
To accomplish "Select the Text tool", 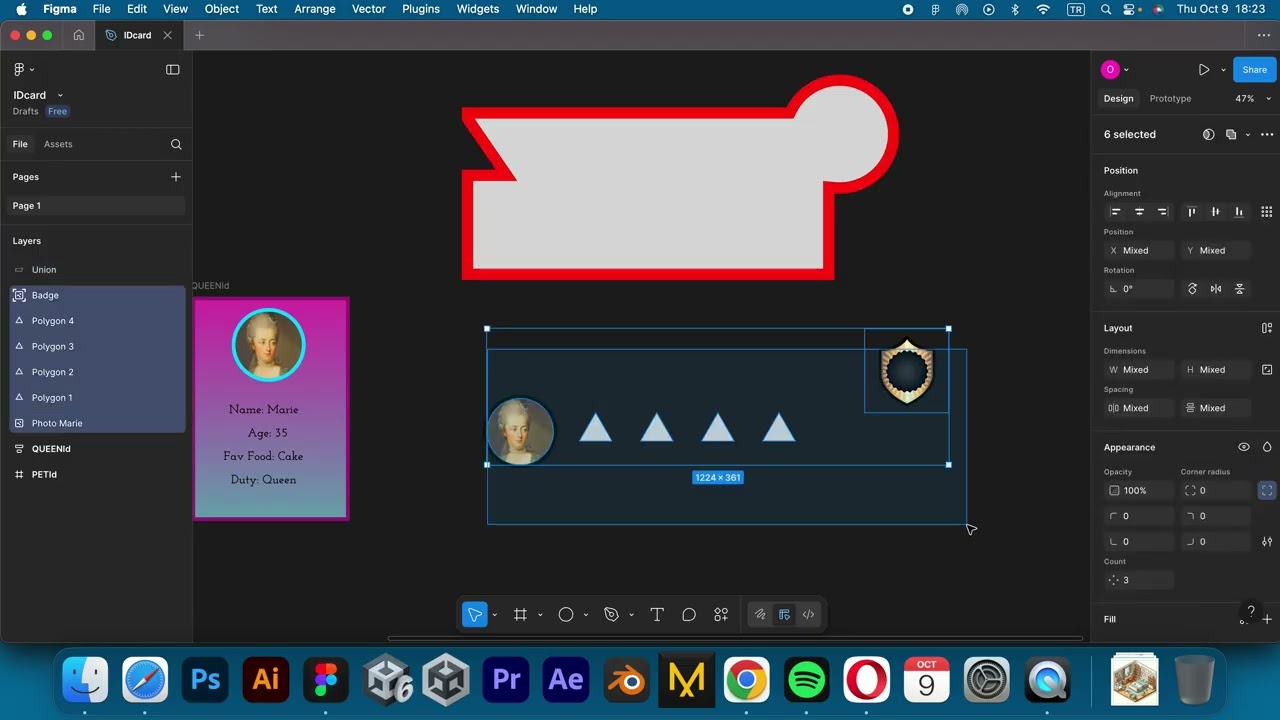I will tap(657, 614).
